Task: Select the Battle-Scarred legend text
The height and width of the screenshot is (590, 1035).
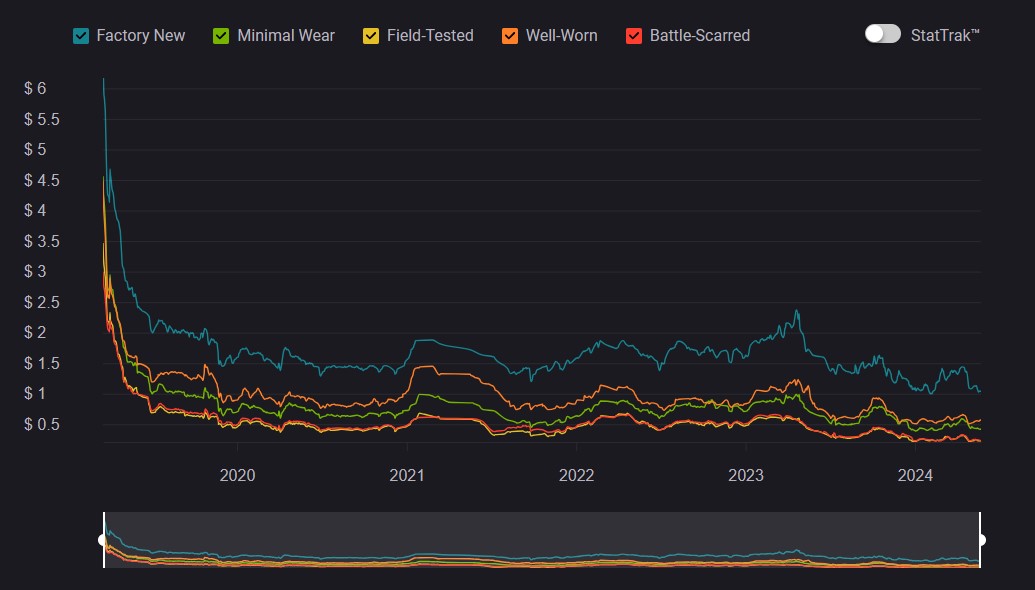Action: [699, 36]
